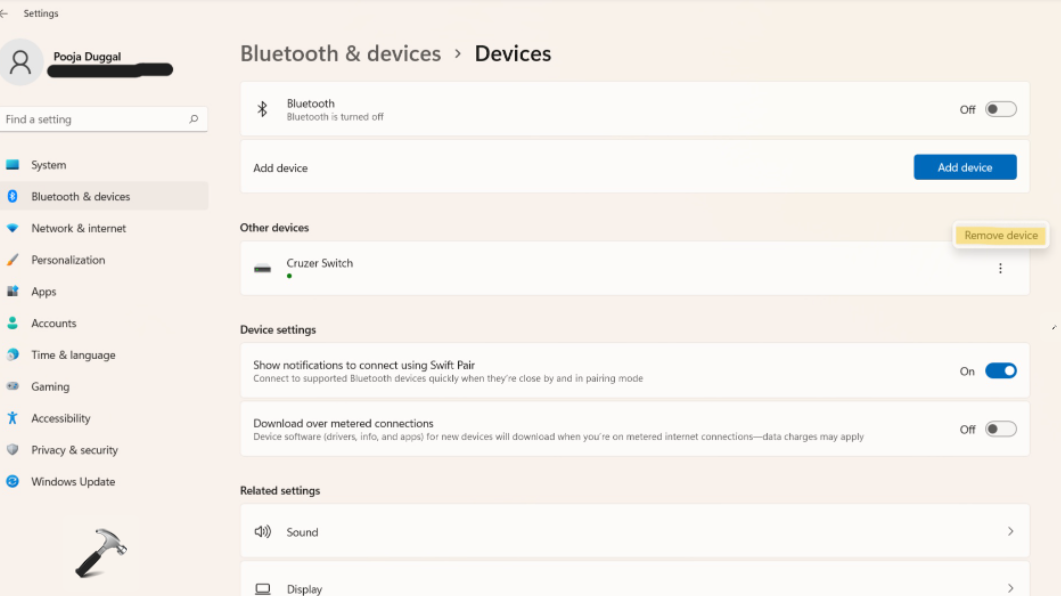Open the three-dot menu for Cruzer Switch
The height and width of the screenshot is (596, 1061).
1000,268
